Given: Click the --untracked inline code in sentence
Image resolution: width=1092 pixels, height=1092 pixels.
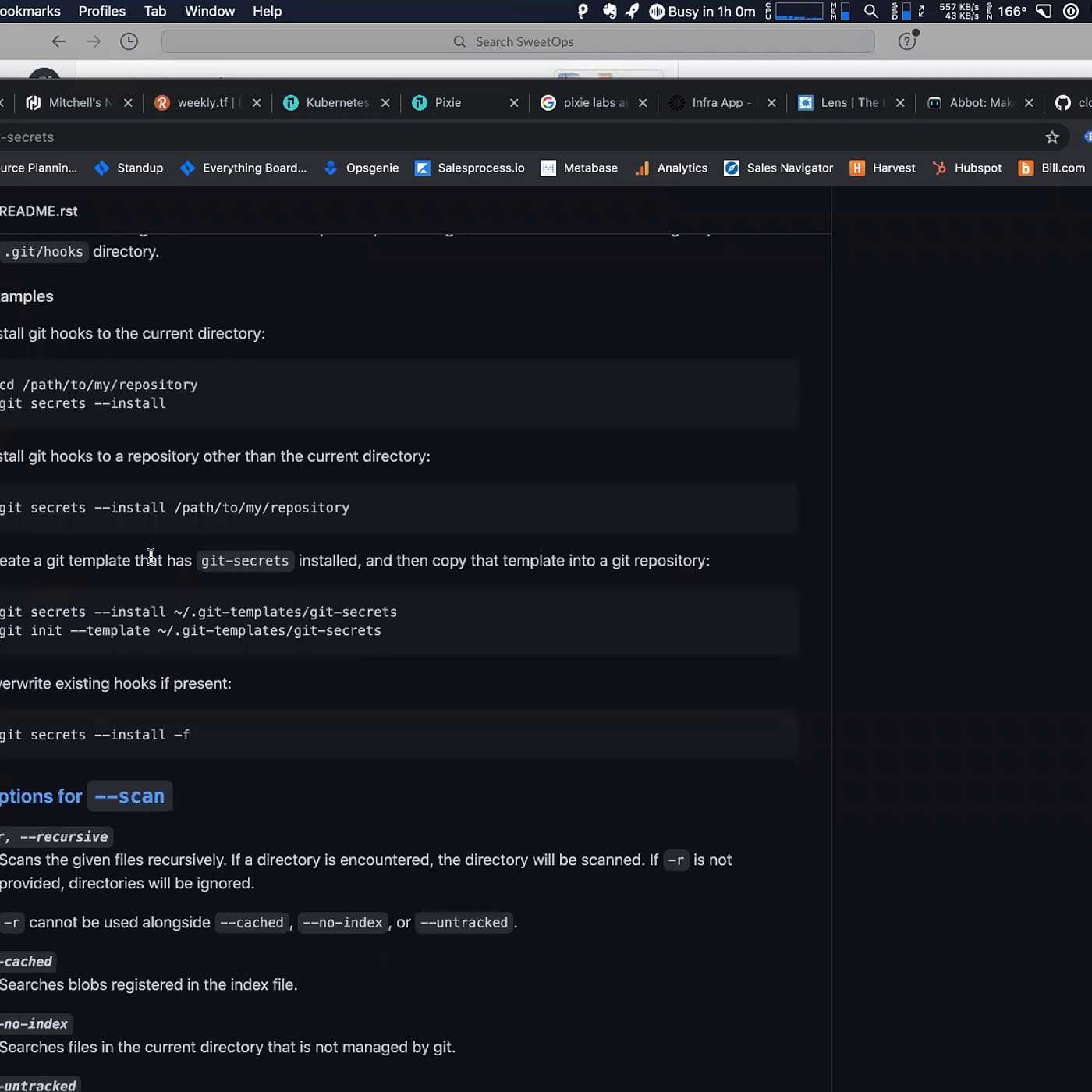Looking at the screenshot, I should [464, 923].
